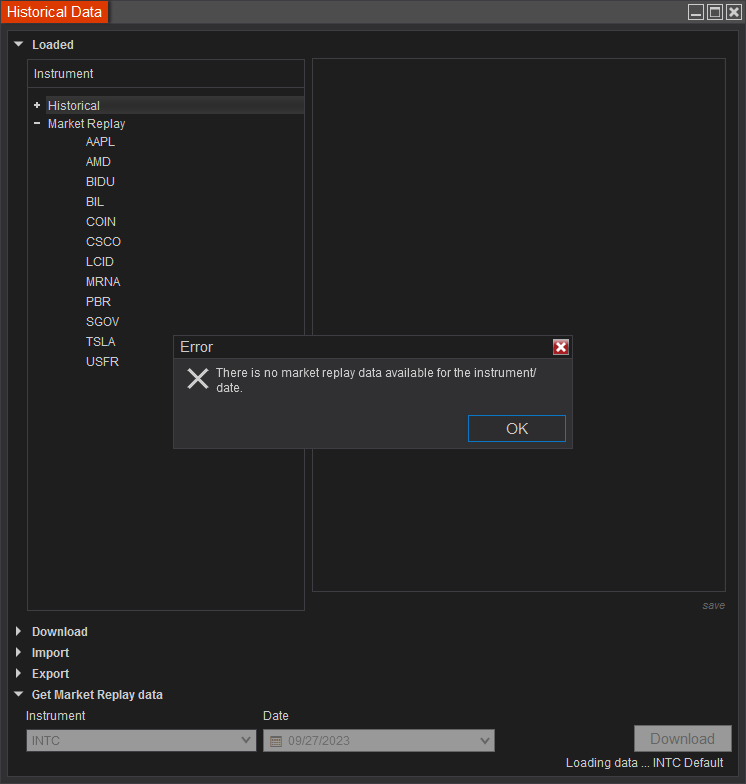Select MRNA in the instrument list
This screenshot has width=746, height=784.
103,282
